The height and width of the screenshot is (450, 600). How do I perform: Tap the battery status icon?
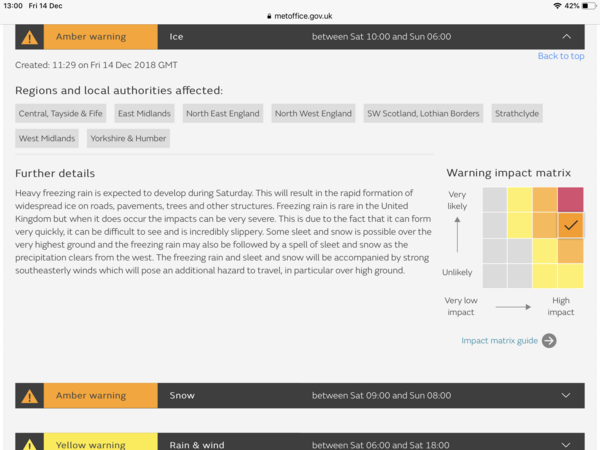pos(588,6)
